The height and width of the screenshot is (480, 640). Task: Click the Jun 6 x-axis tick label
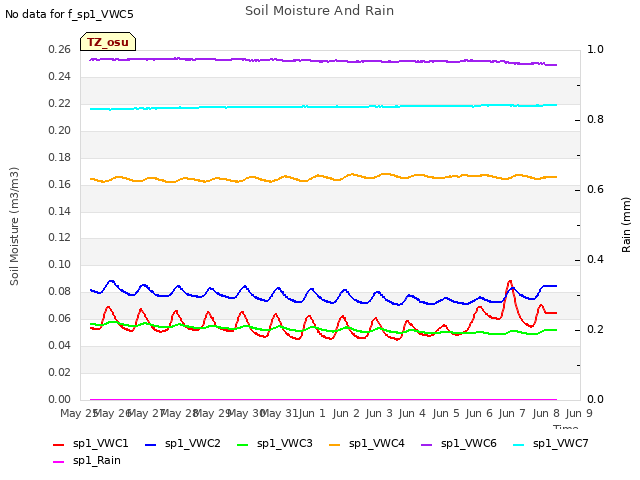479,413
